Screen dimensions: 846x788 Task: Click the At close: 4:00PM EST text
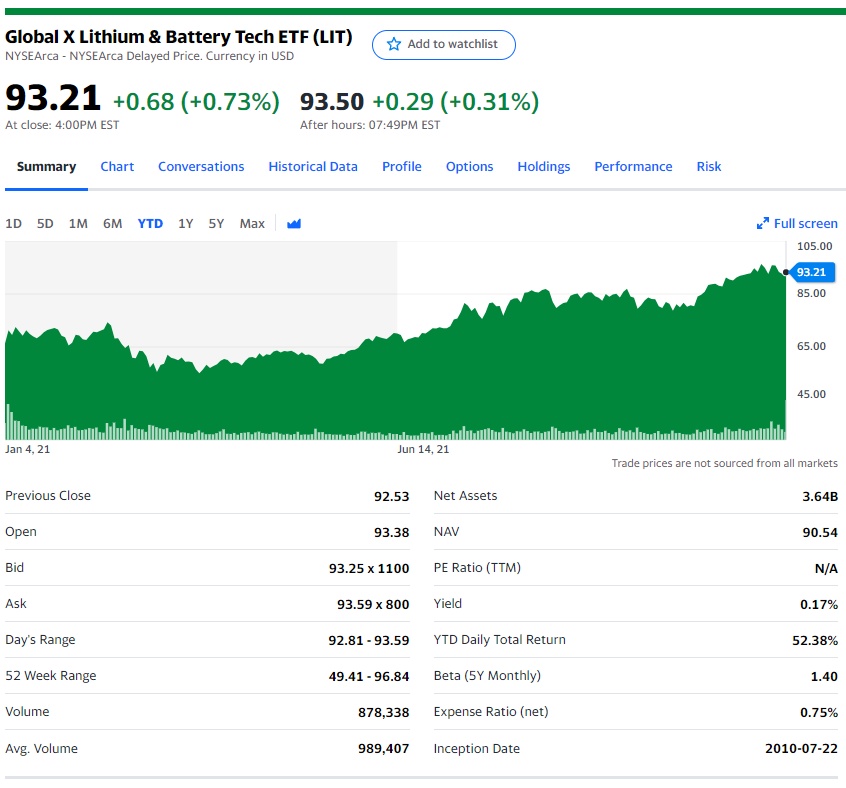point(62,125)
